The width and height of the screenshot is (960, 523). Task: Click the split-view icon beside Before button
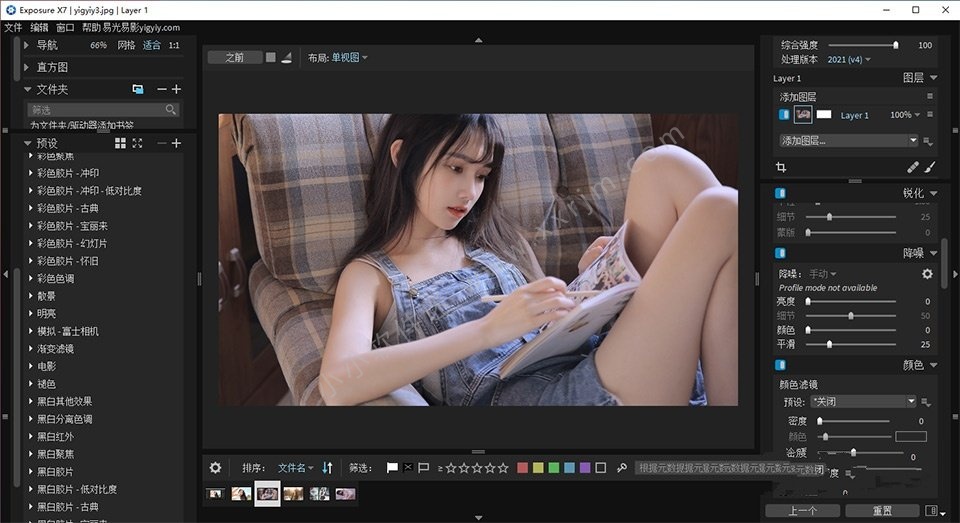coord(287,58)
